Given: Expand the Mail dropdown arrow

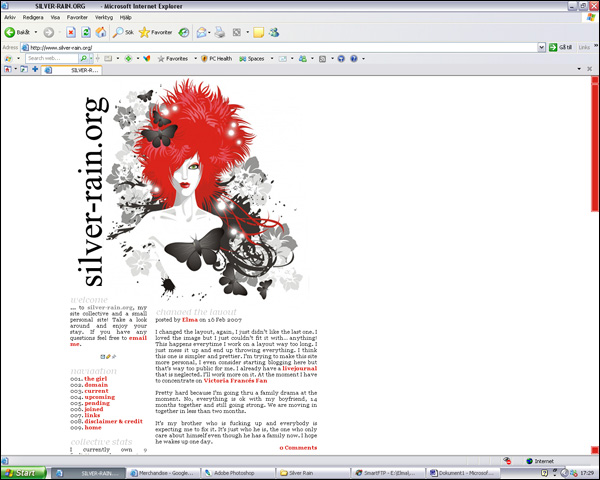Looking at the screenshot, I should pyautogui.click(x=209, y=33).
